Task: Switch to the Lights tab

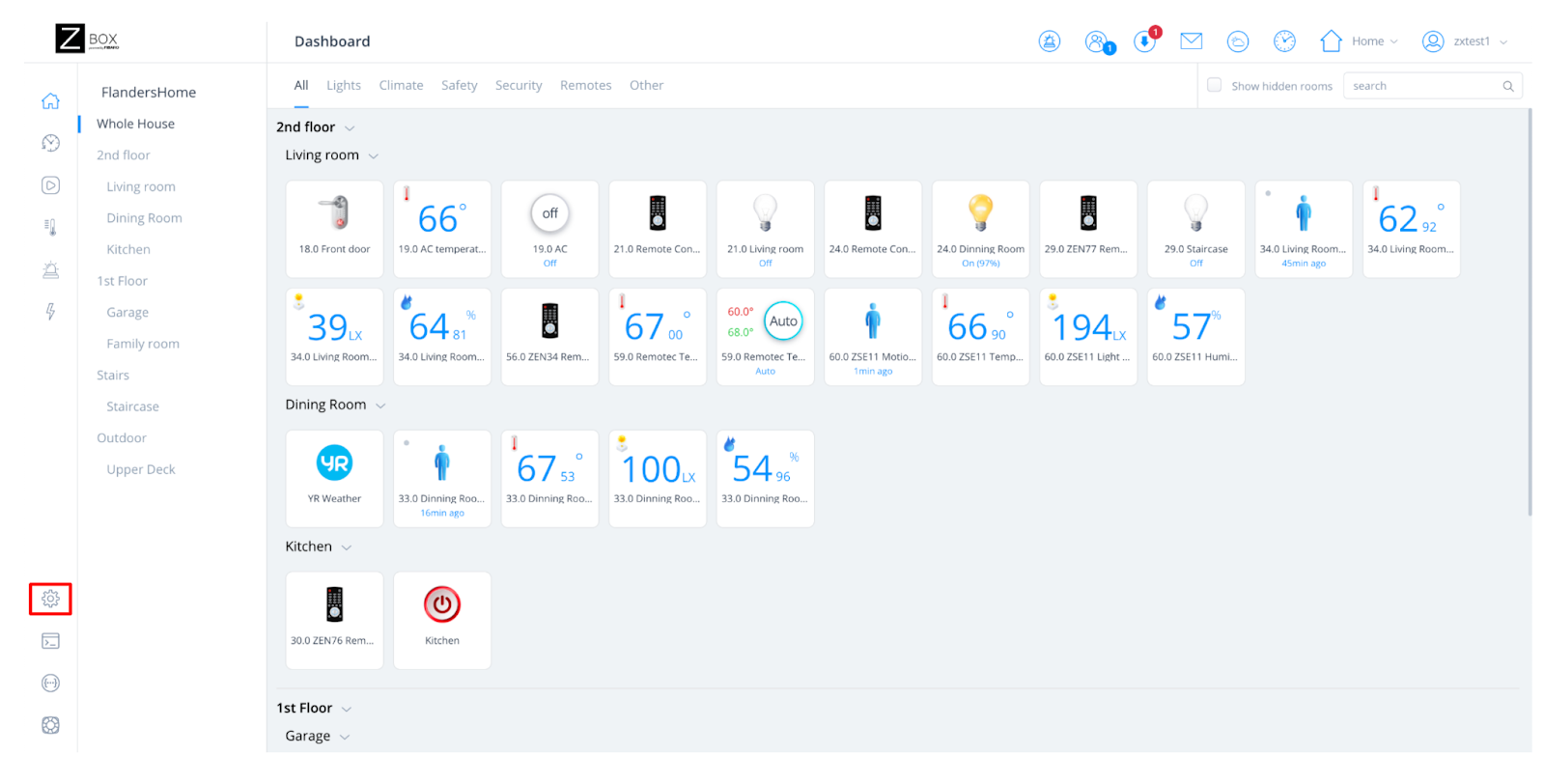Action: pyautogui.click(x=344, y=85)
